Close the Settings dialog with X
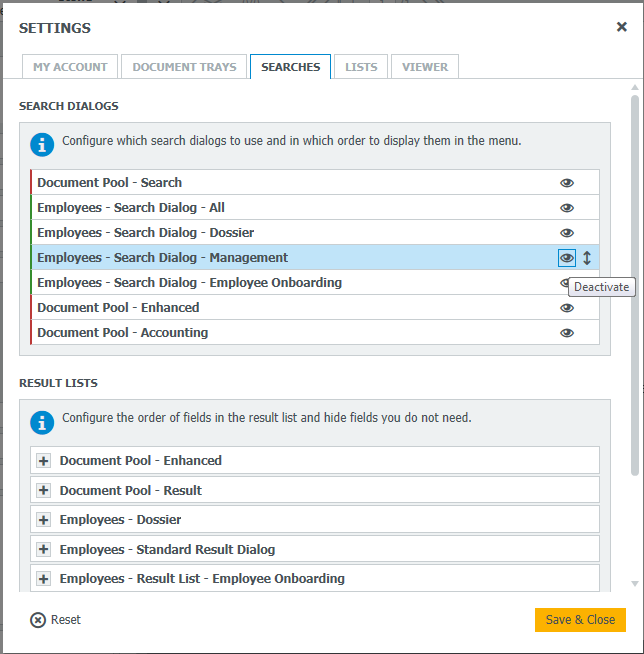 [621, 27]
